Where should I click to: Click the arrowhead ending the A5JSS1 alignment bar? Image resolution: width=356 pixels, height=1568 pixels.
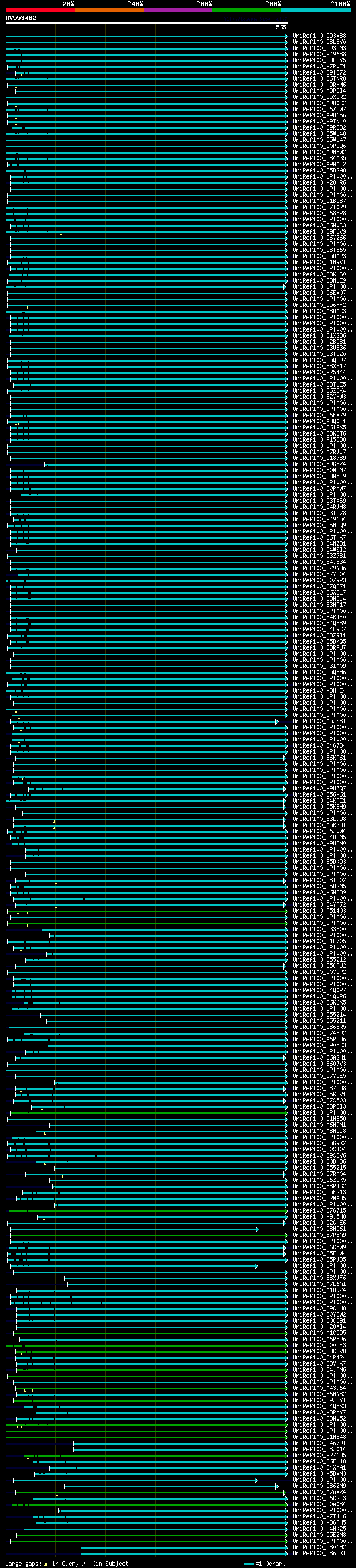pyautogui.click(x=277, y=721)
